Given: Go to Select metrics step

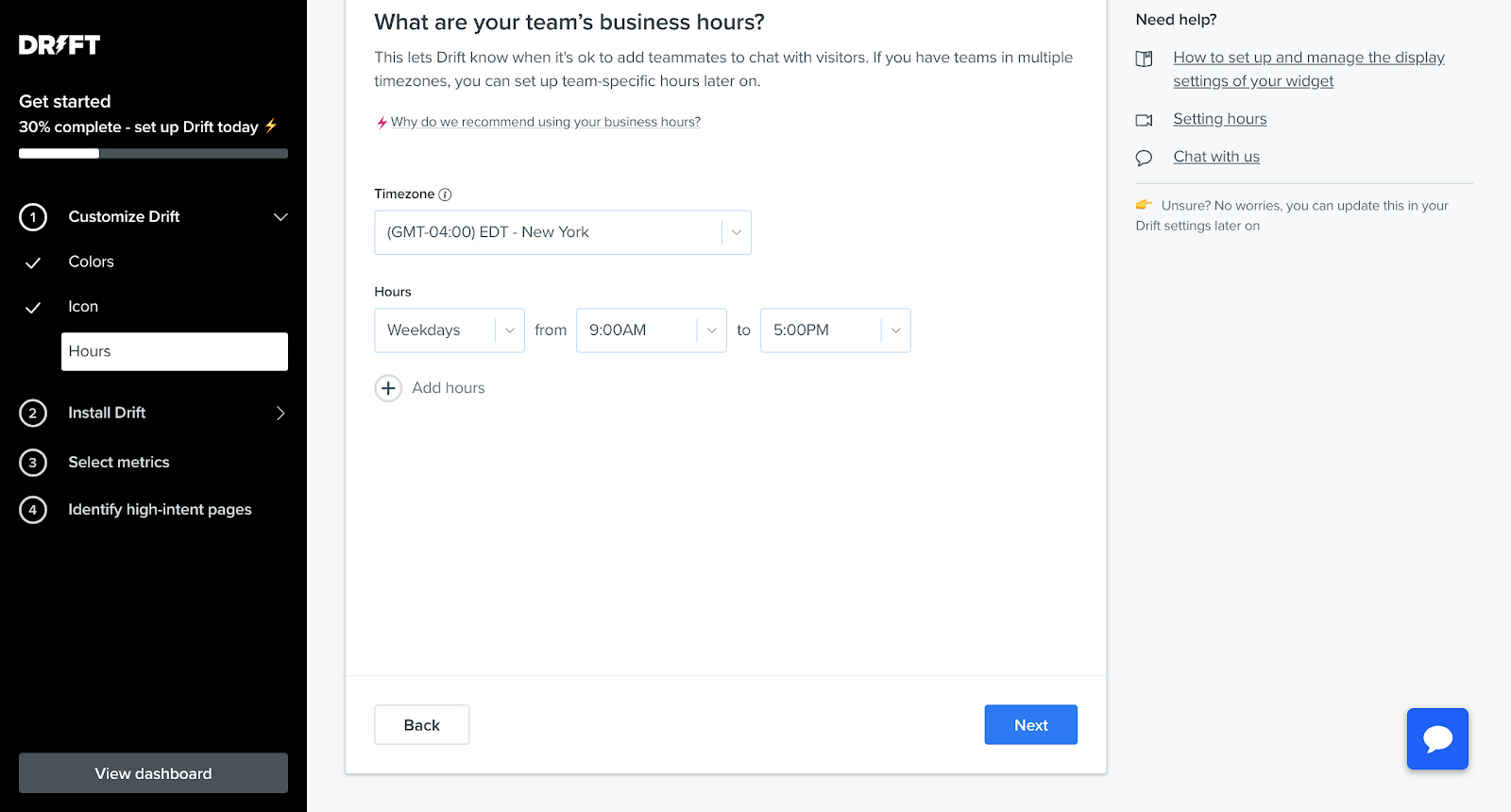Looking at the screenshot, I should pos(119,462).
